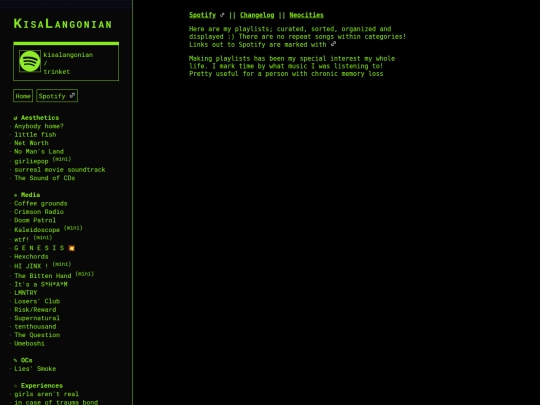Open The Question playlist

click(37, 335)
